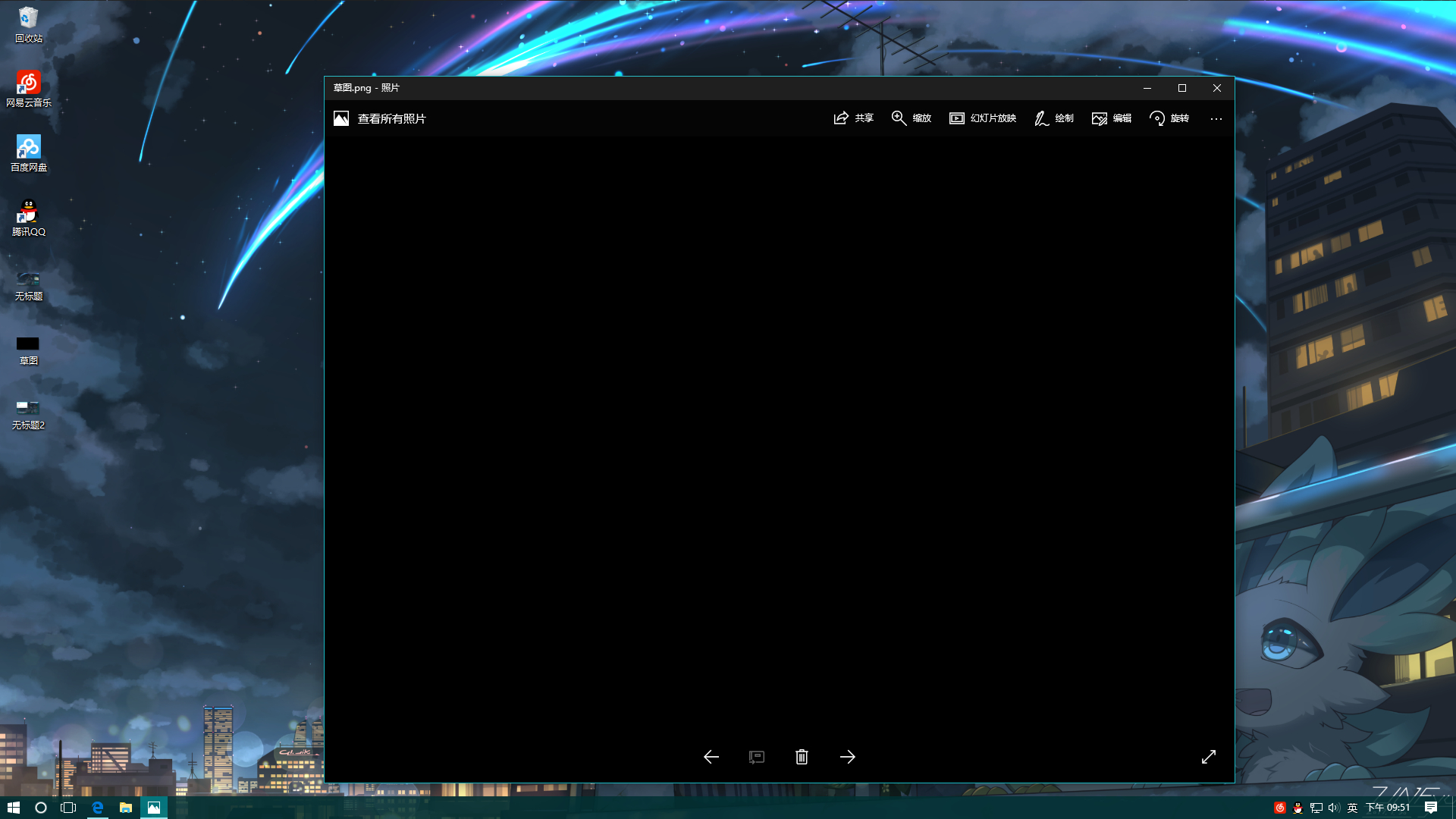The height and width of the screenshot is (819, 1456).
Task: Open the clock showing 下午 09:51
Action: (1388, 808)
